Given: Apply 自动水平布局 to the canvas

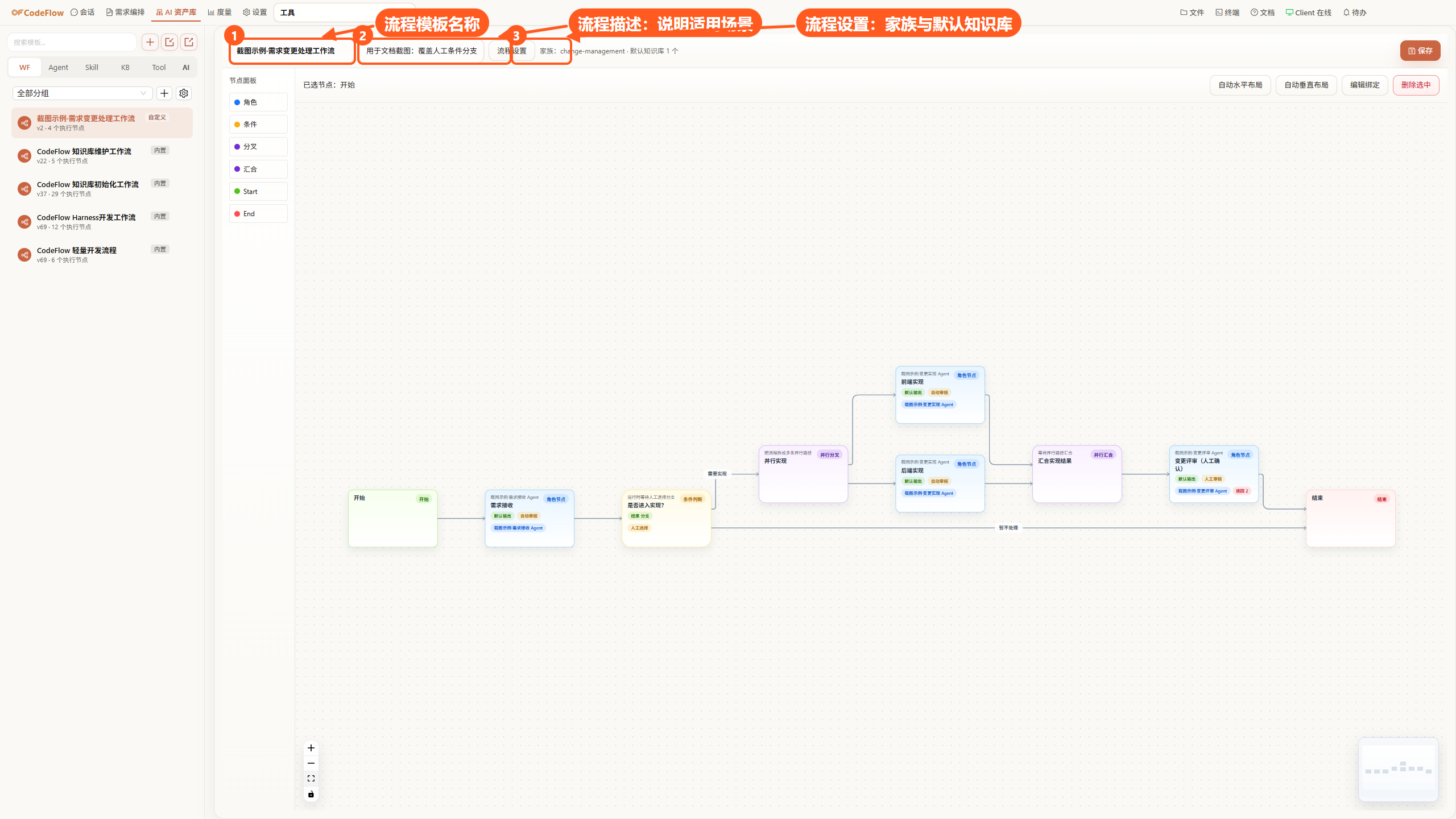Looking at the screenshot, I should pyautogui.click(x=1240, y=85).
